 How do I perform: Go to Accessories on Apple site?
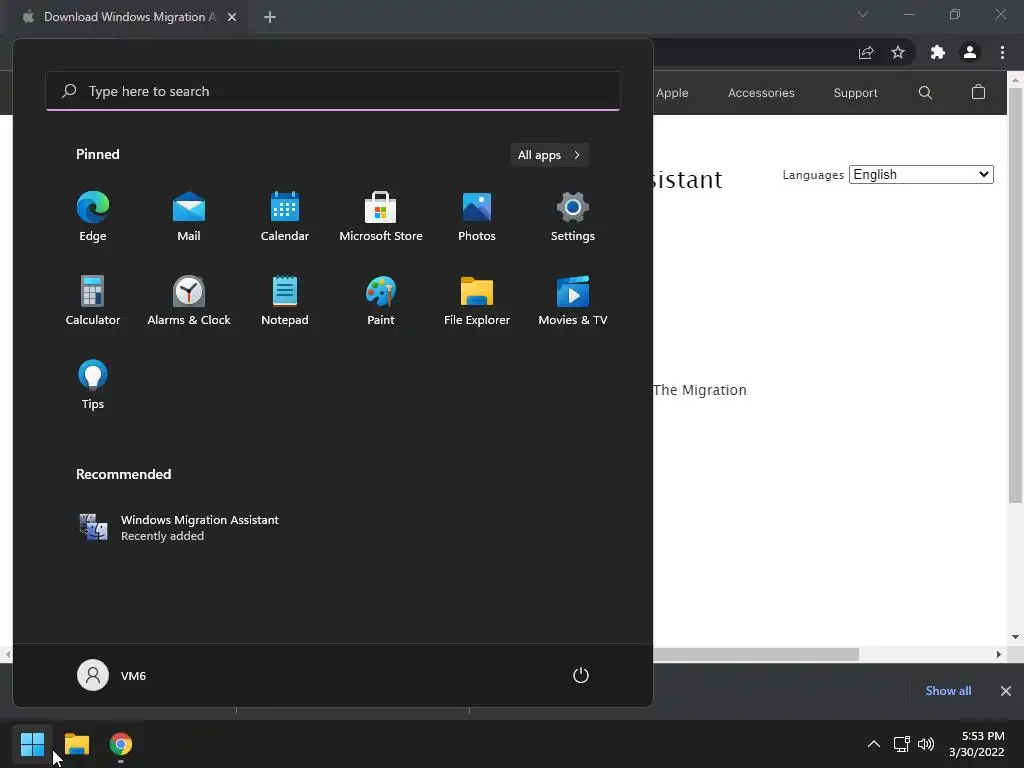tap(761, 93)
